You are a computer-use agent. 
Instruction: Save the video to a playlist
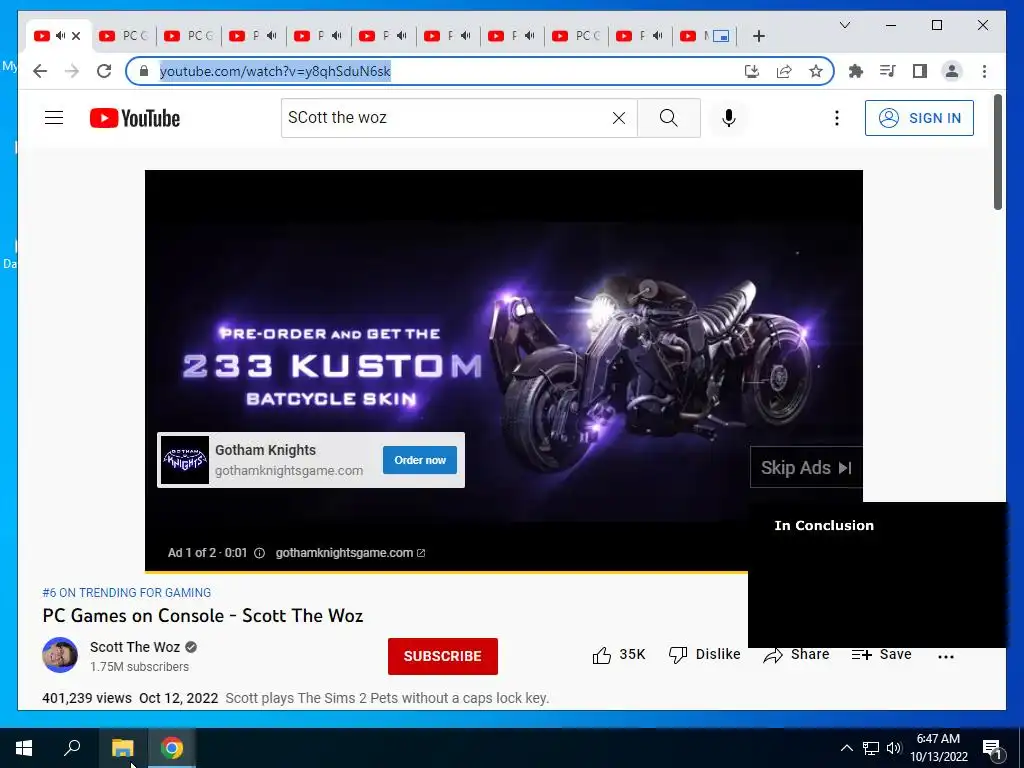[882, 654]
